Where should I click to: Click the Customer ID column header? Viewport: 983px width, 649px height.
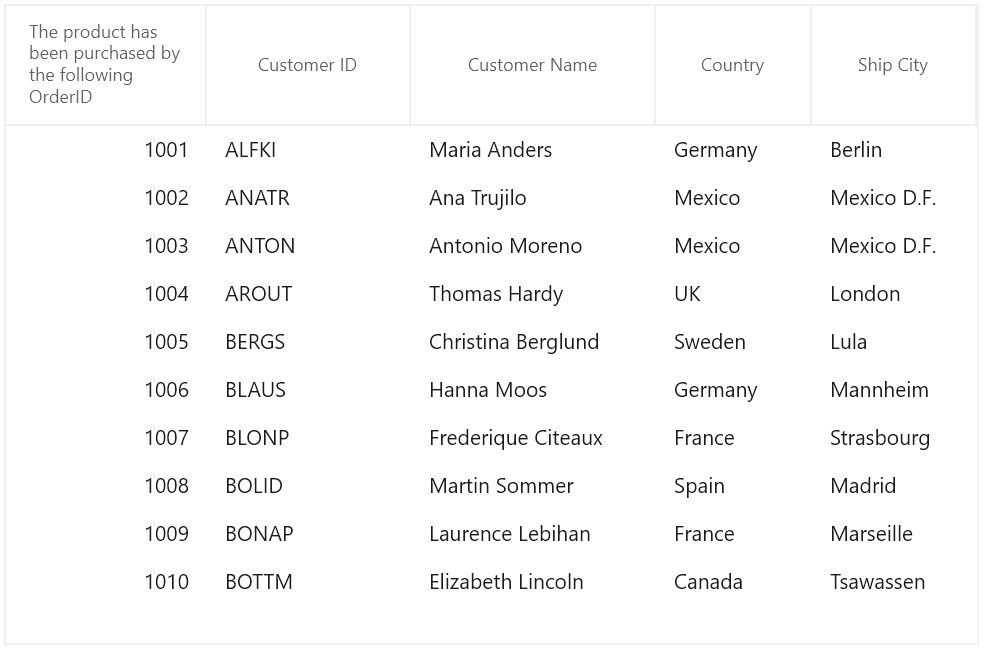(x=307, y=65)
